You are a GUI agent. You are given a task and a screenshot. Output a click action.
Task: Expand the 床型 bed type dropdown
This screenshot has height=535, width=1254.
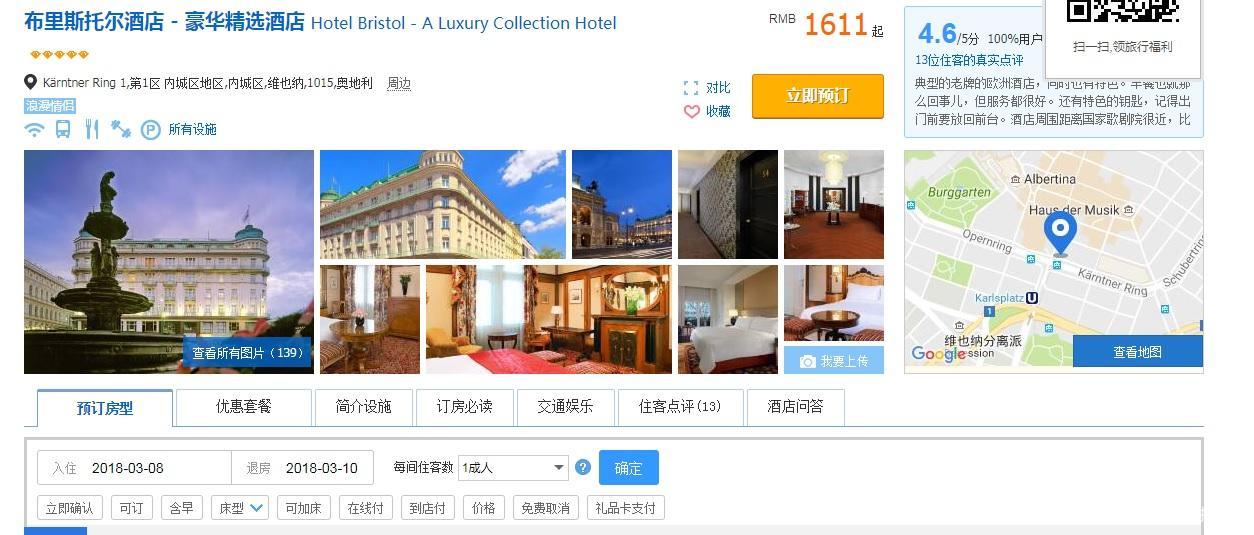[x=240, y=508]
